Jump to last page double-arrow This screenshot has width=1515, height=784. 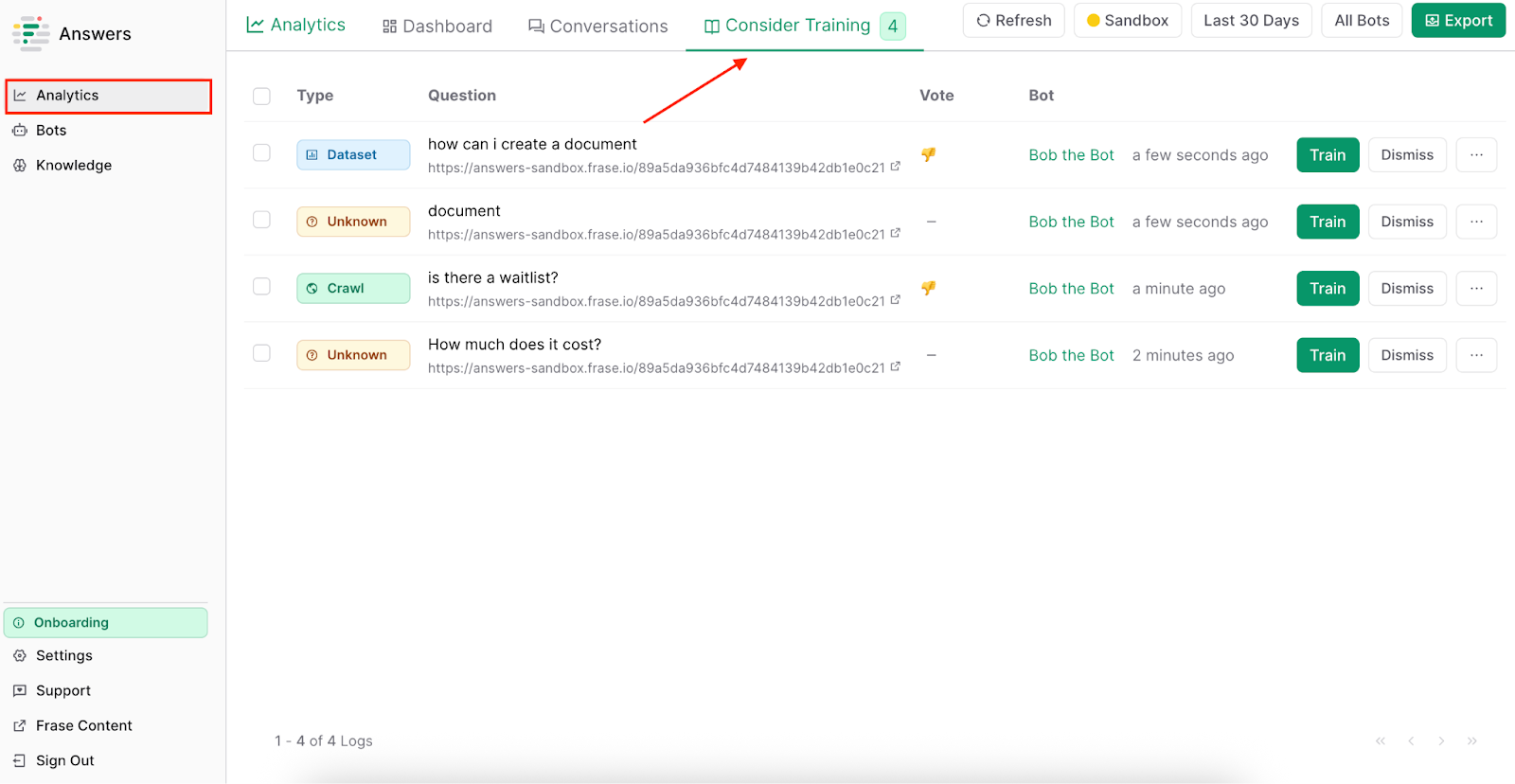[1471, 741]
